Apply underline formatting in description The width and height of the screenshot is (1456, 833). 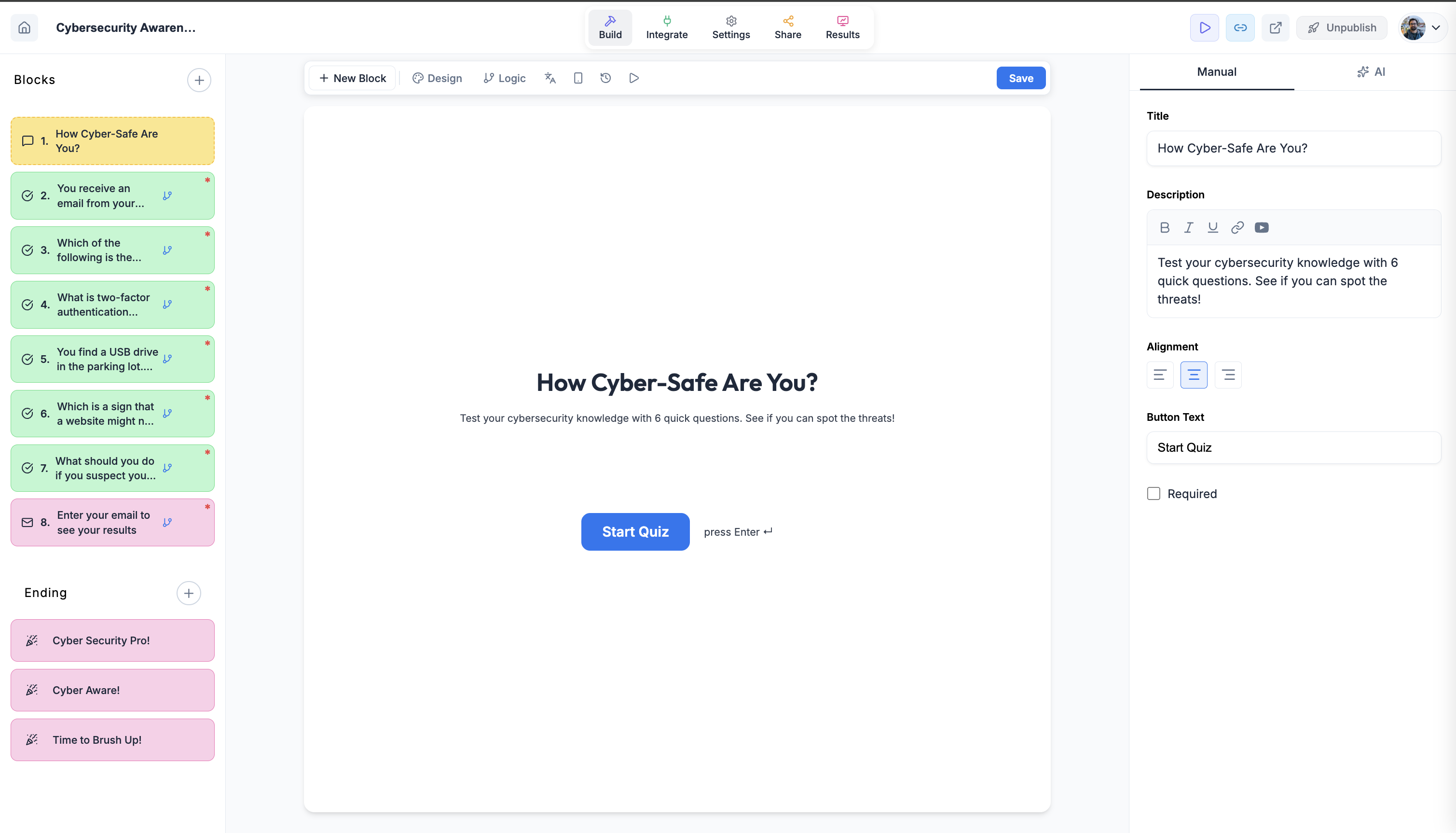coord(1212,228)
